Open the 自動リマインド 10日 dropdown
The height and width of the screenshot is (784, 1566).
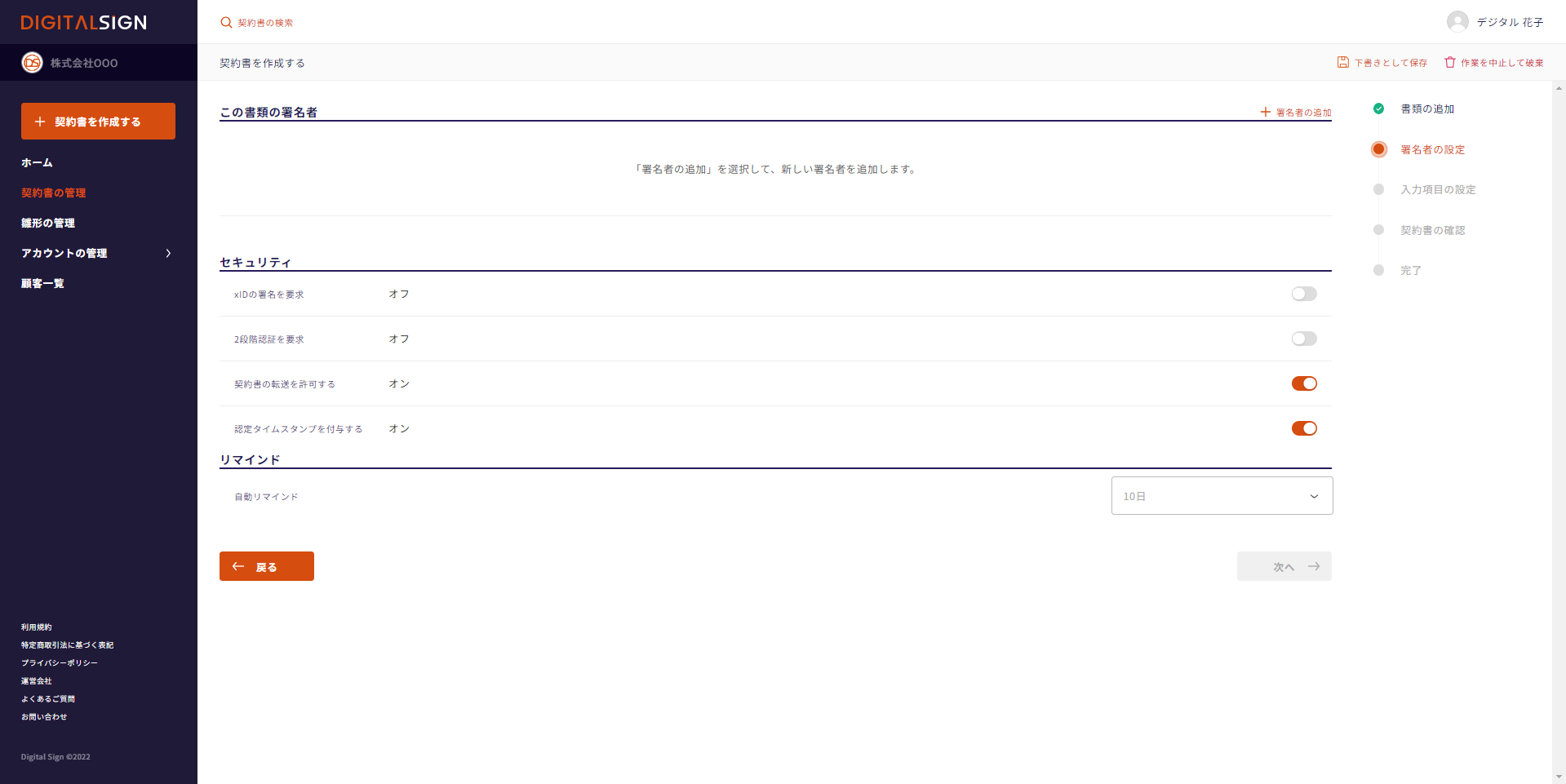click(x=1221, y=496)
